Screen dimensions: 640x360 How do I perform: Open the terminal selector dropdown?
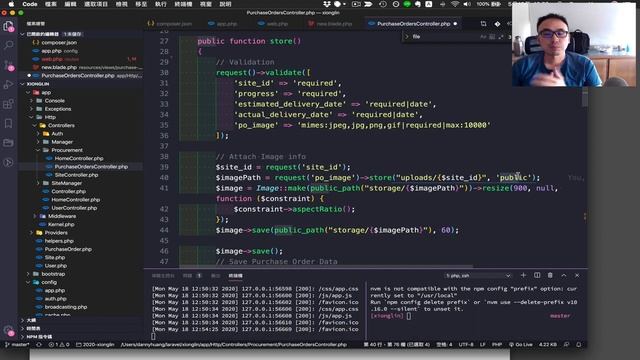[478, 276]
